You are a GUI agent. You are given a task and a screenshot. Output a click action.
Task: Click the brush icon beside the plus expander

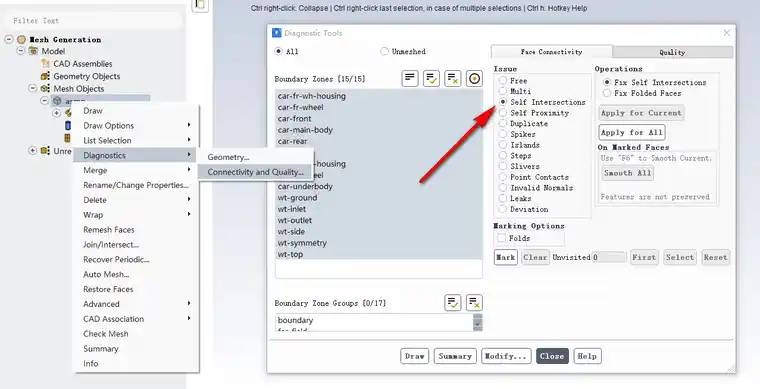click(x=68, y=113)
